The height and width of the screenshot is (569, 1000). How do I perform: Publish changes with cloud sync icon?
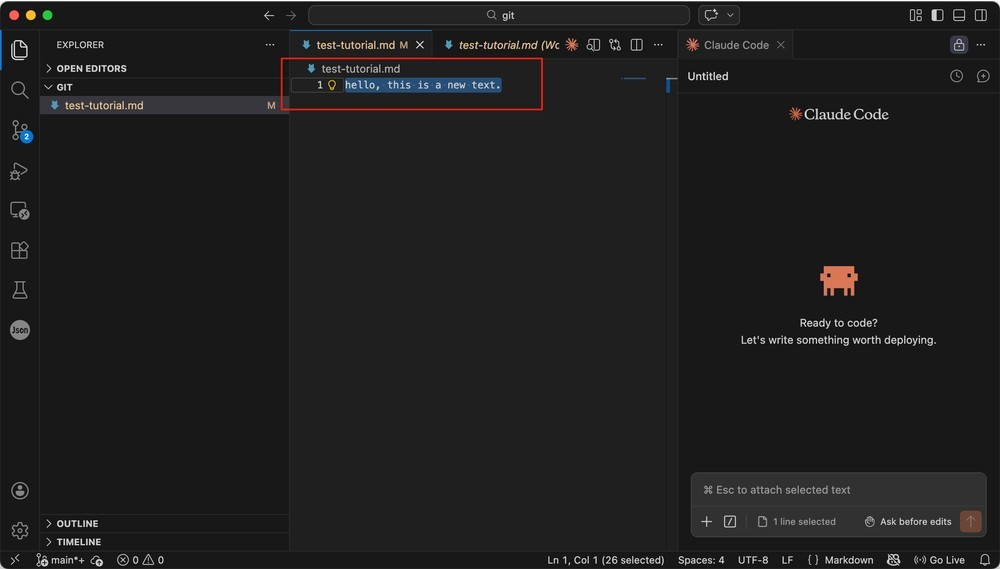tap(97, 560)
